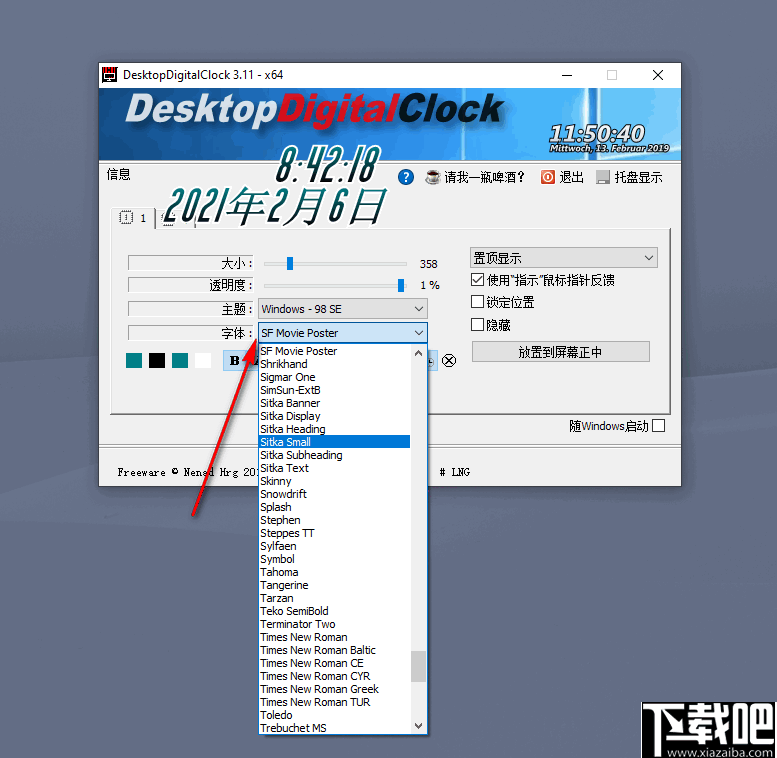Viewport: 777px width, 758px height.
Task: Click the tray display icon
Action: 603,177
